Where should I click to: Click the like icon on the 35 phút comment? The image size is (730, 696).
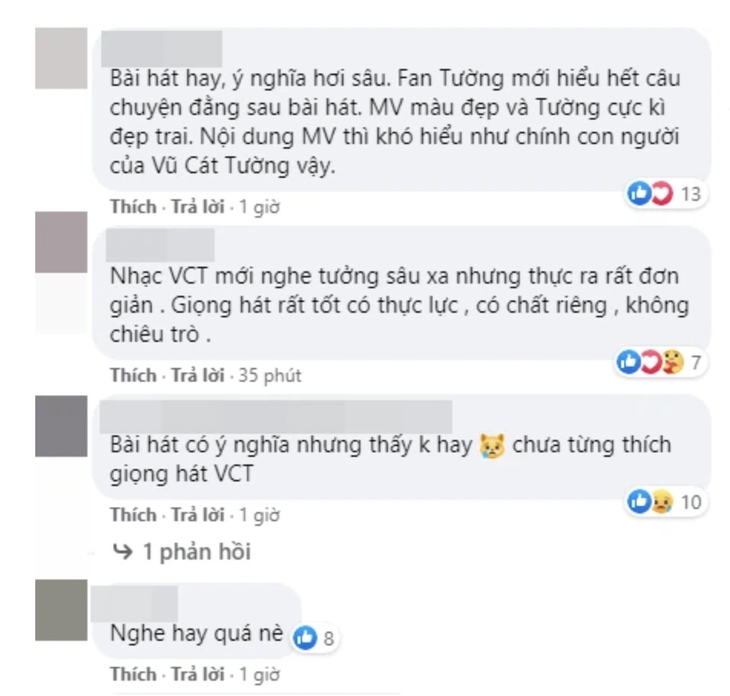[x=629, y=362]
